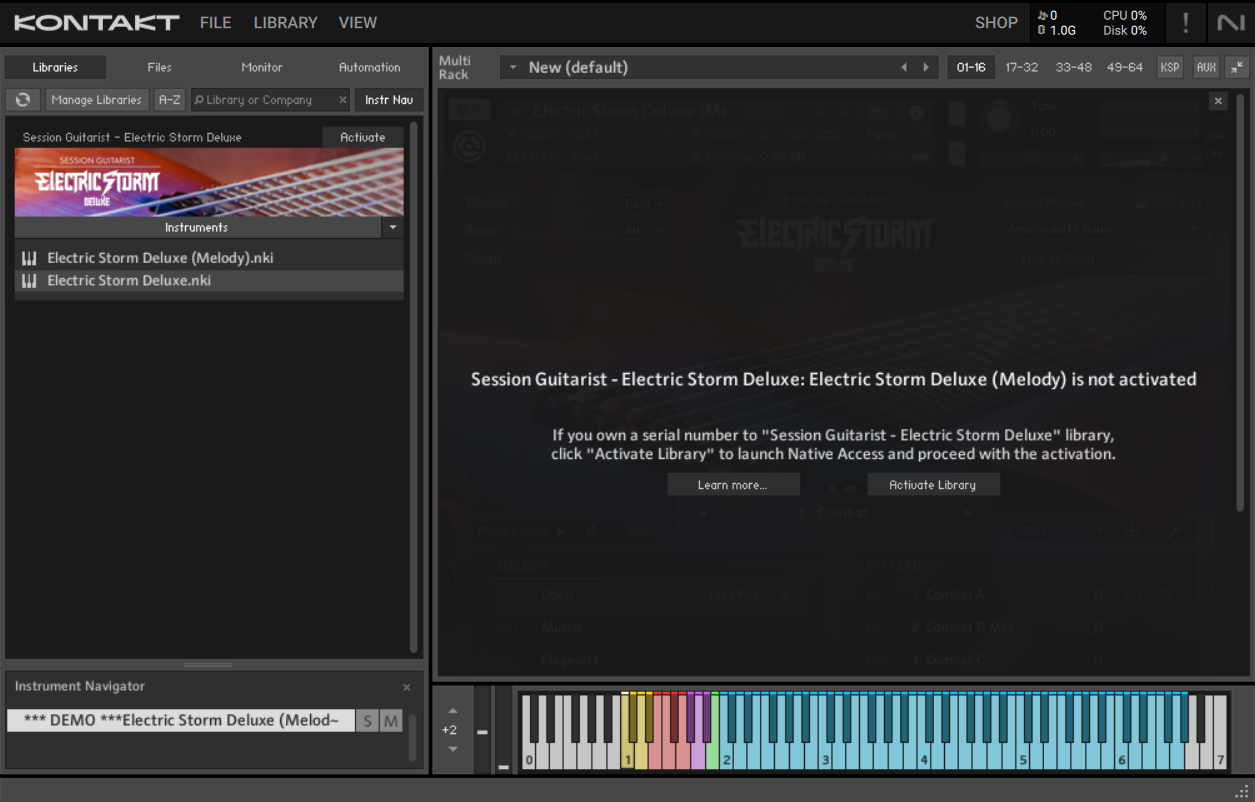
Task: Click the search magnifier icon in library field
Action: 199,100
